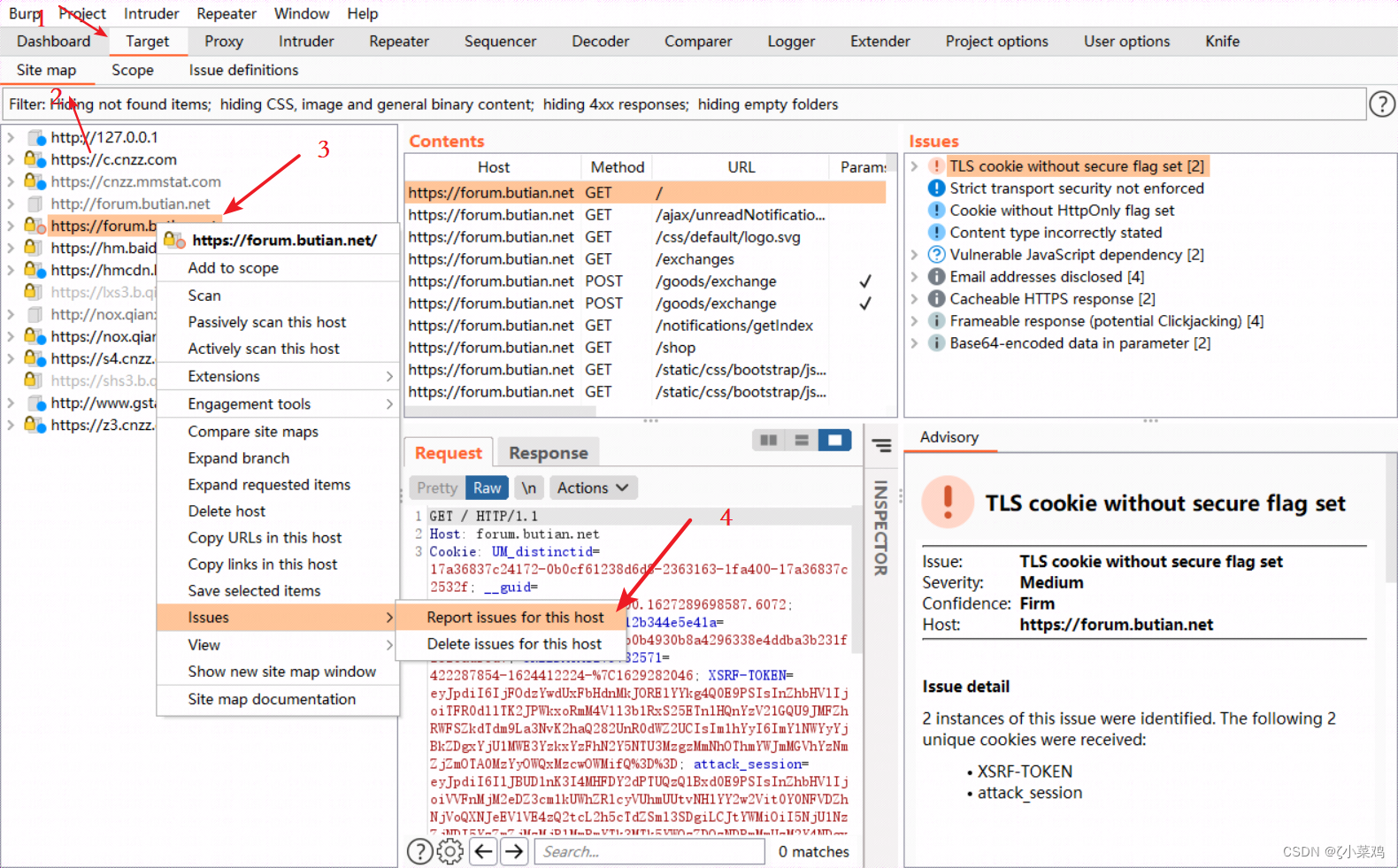The image size is (1398, 868).
Task: Go to previous search match arrow
Action: coord(483,851)
